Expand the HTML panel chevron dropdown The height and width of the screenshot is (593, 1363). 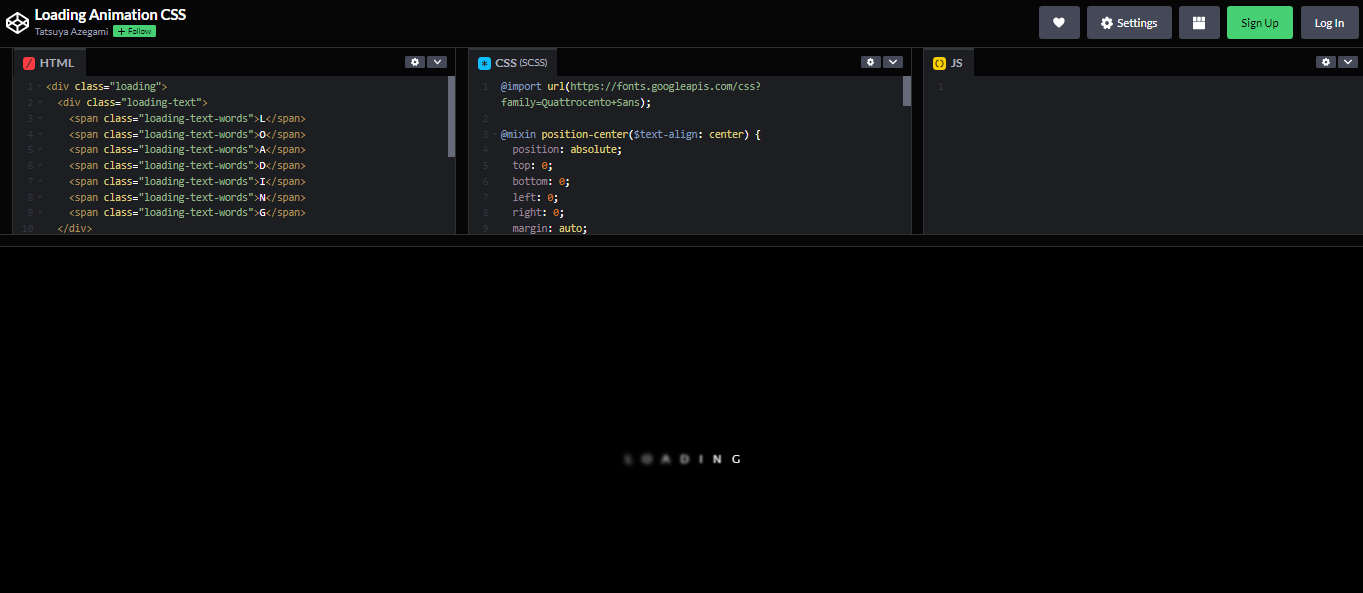coord(437,62)
